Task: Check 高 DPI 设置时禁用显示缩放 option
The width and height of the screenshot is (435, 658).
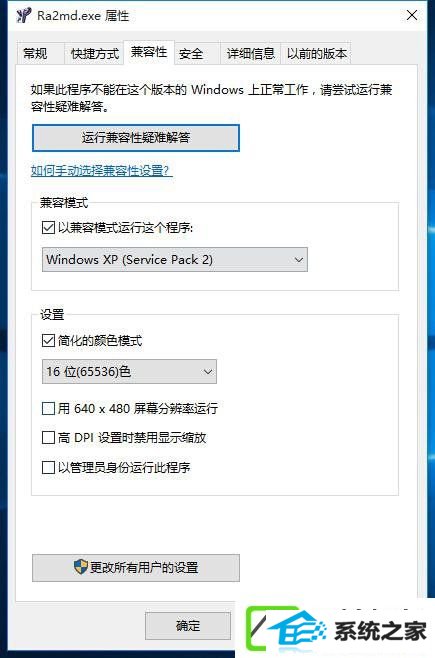Action: tap(48, 438)
